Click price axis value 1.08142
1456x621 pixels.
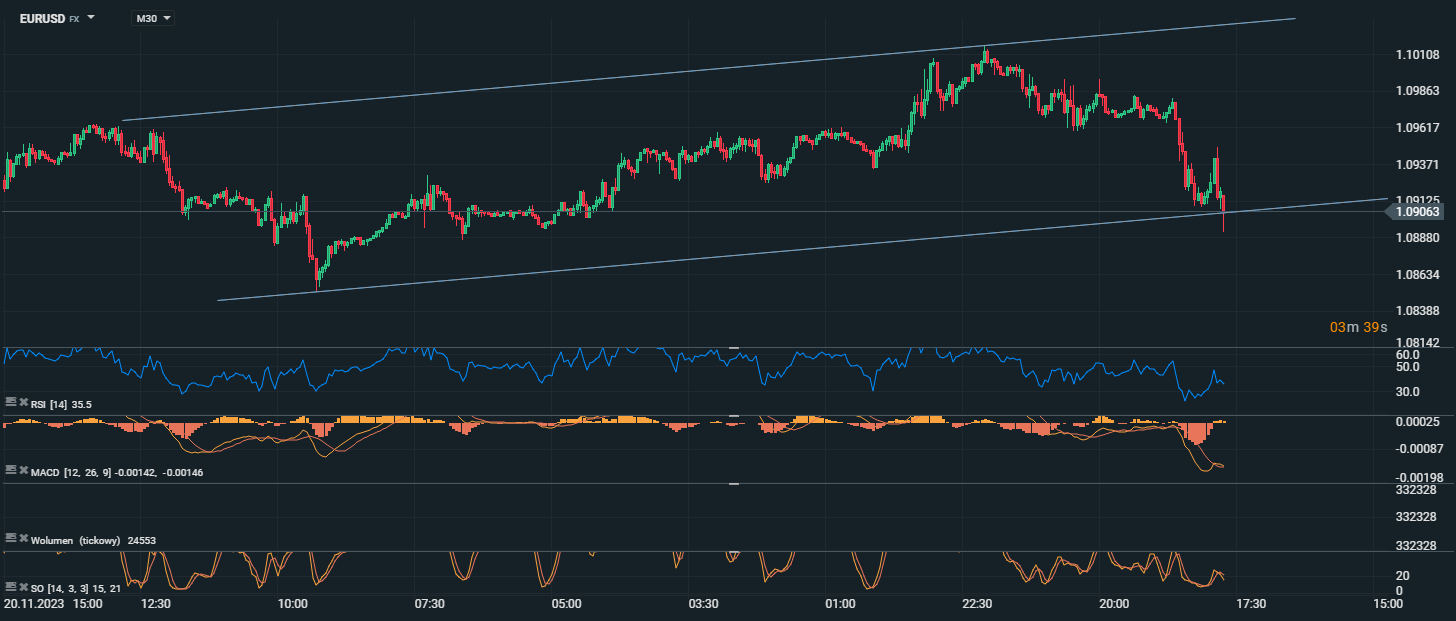[x=1417, y=343]
